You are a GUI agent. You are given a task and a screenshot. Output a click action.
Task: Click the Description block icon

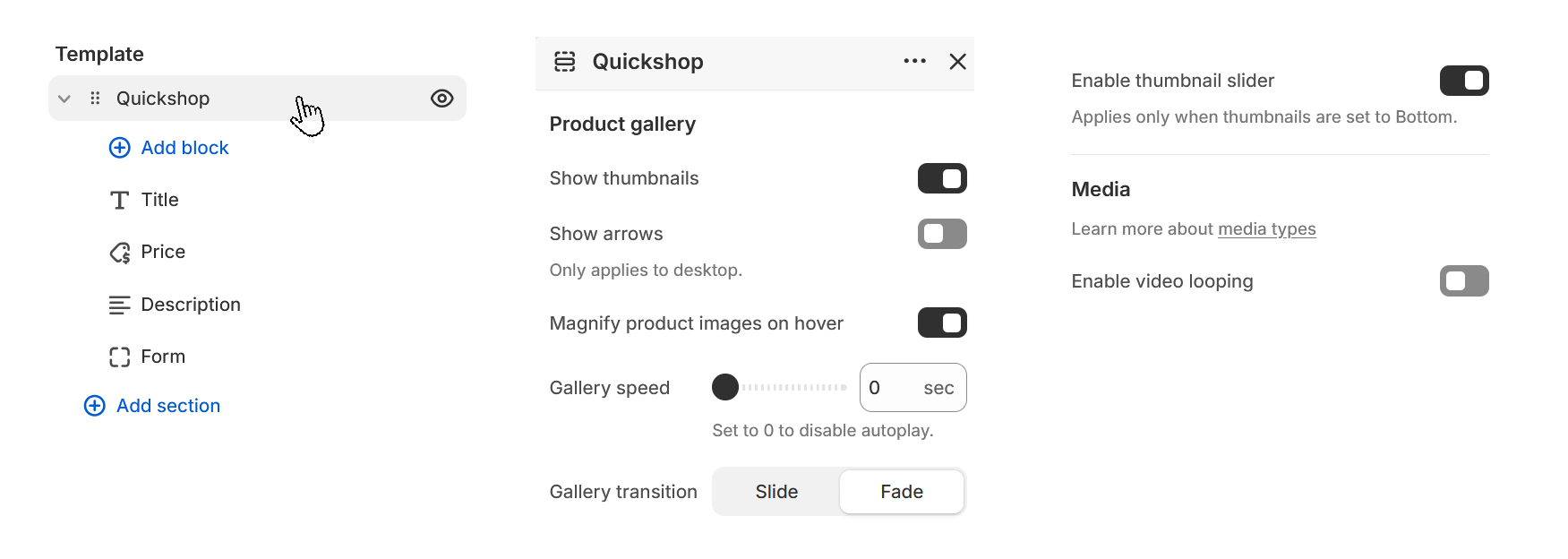point(120,305)
